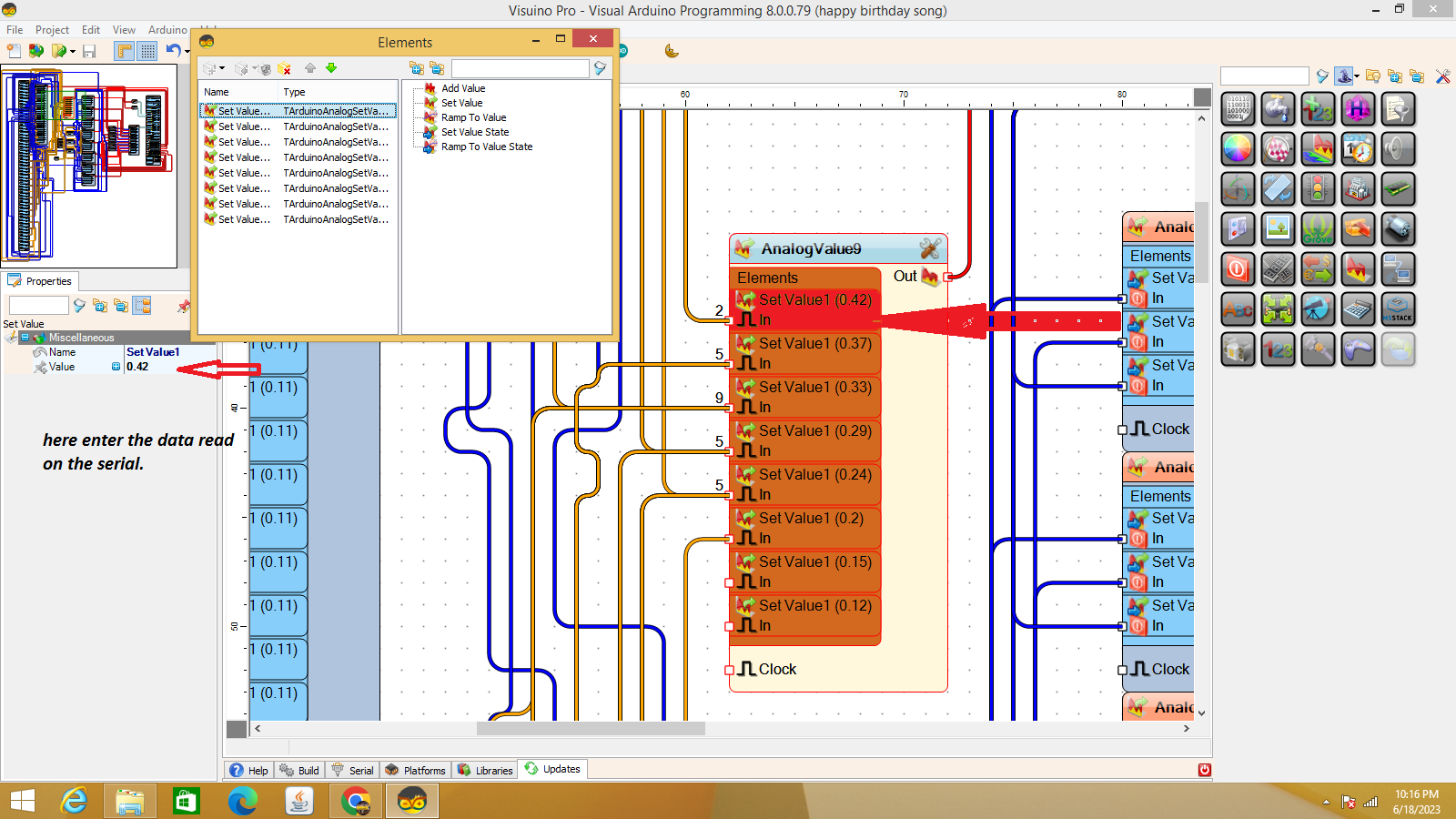Open the File menu
The width and height of the screenshot is (1456, 819).
click(15, 30)
